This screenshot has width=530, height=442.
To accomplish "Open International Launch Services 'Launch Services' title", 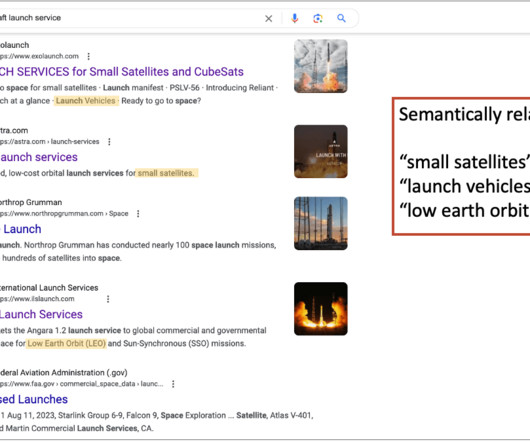I will [x=41, y=315].
